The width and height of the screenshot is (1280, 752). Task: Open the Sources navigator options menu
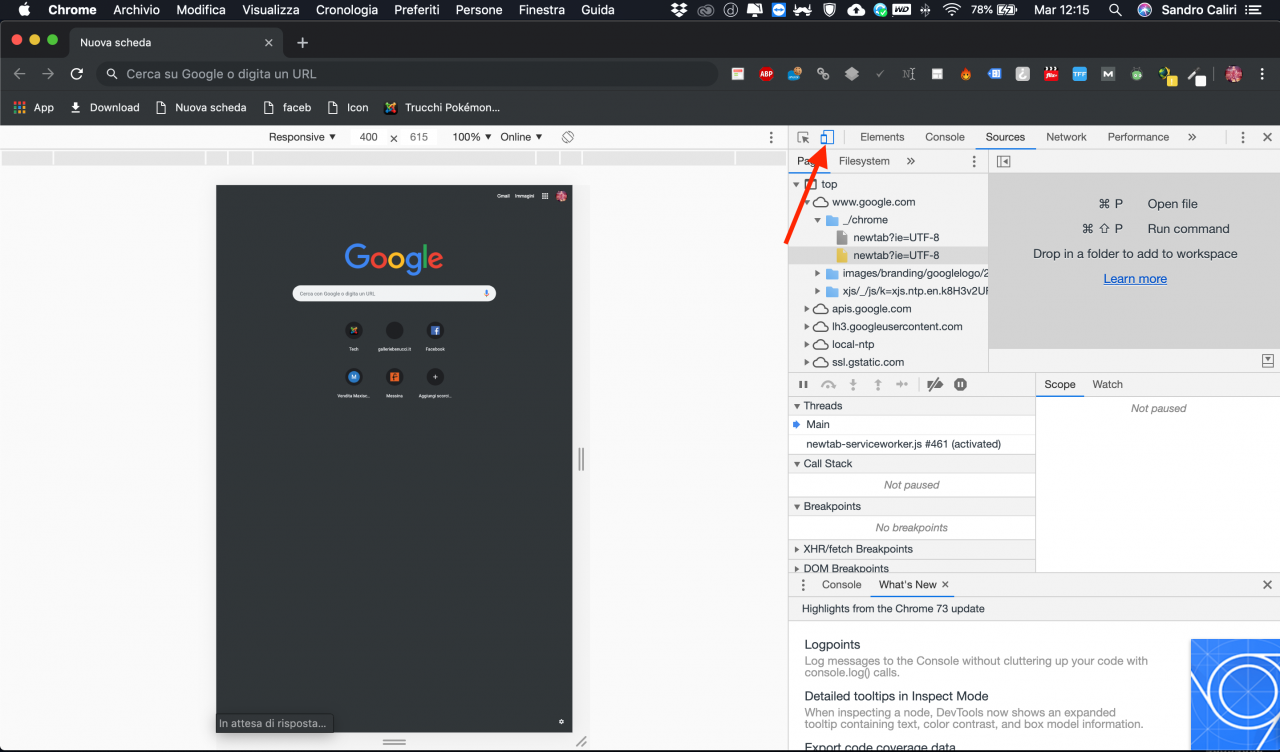coord(974,161)
